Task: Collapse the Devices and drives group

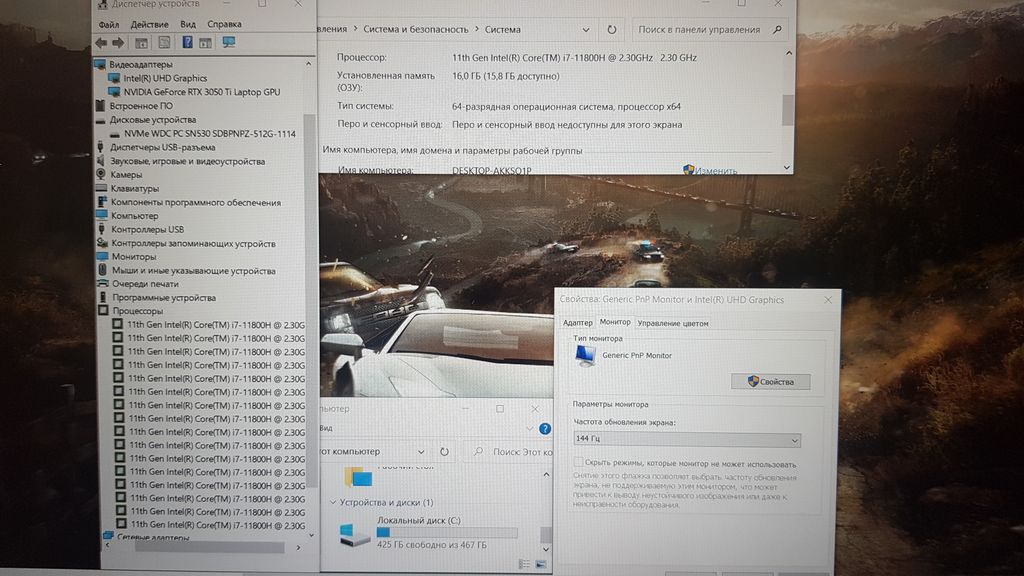Action: click(333, 503)
